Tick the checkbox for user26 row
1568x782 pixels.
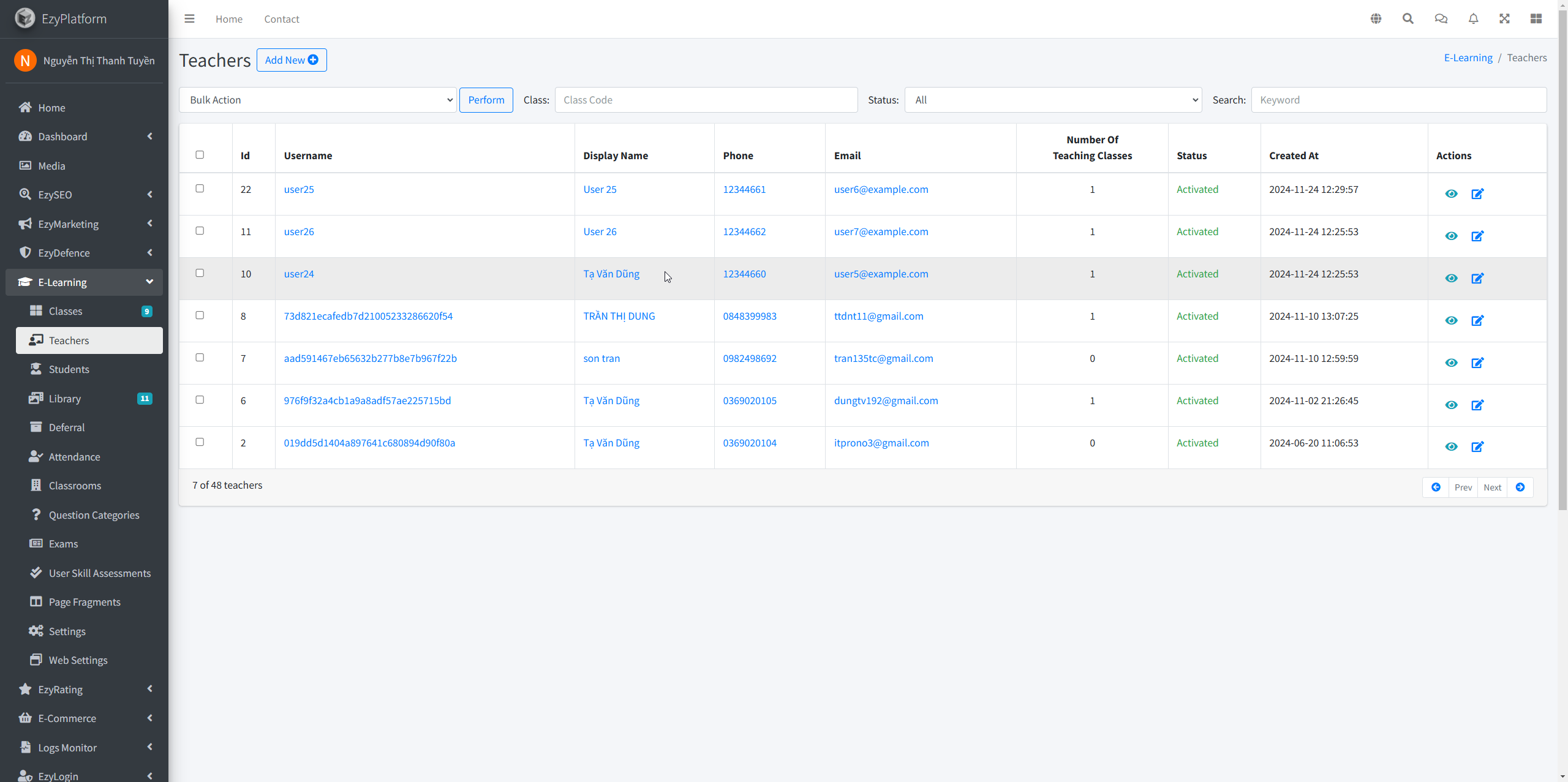point(200,231)
